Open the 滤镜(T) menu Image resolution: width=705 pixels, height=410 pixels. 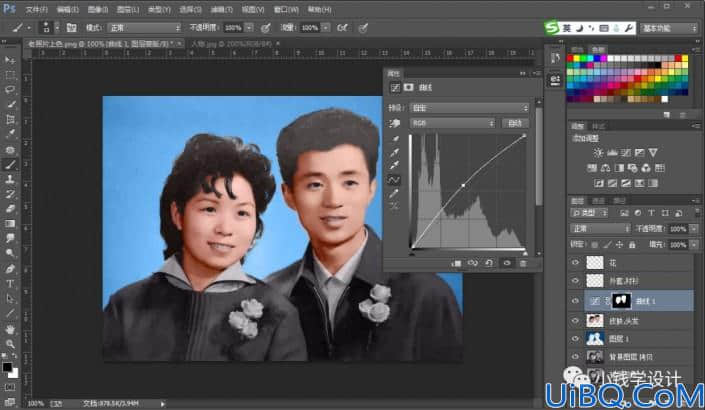(x=222, y=9)
